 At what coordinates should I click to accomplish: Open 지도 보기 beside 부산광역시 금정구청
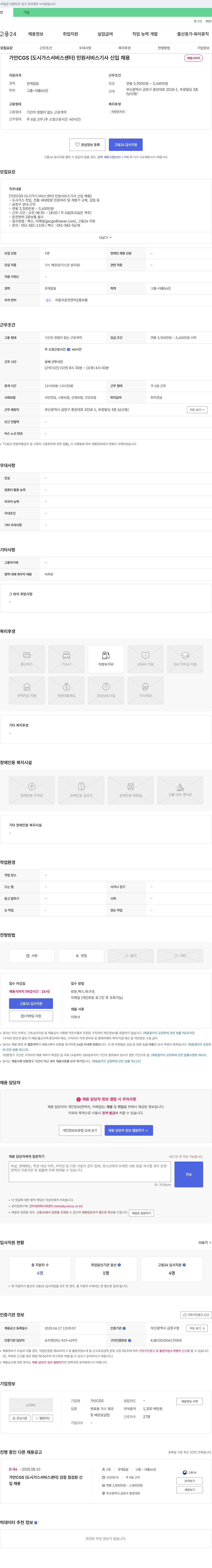(x=197, y=1328)
